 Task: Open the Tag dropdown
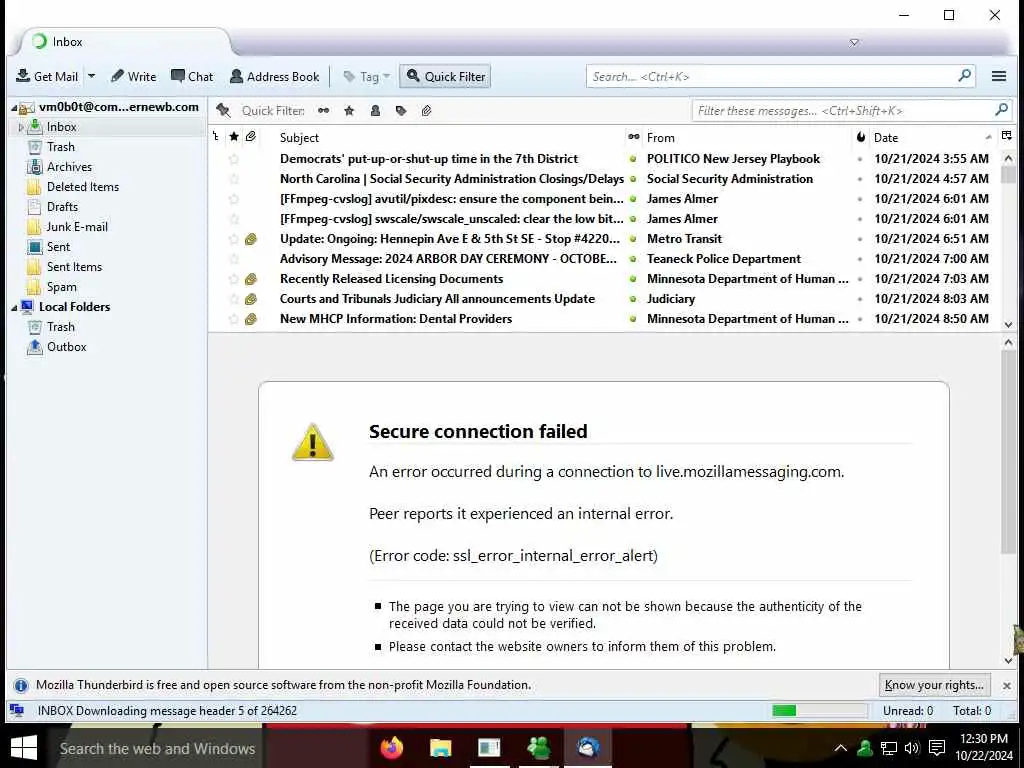point(366,76)
